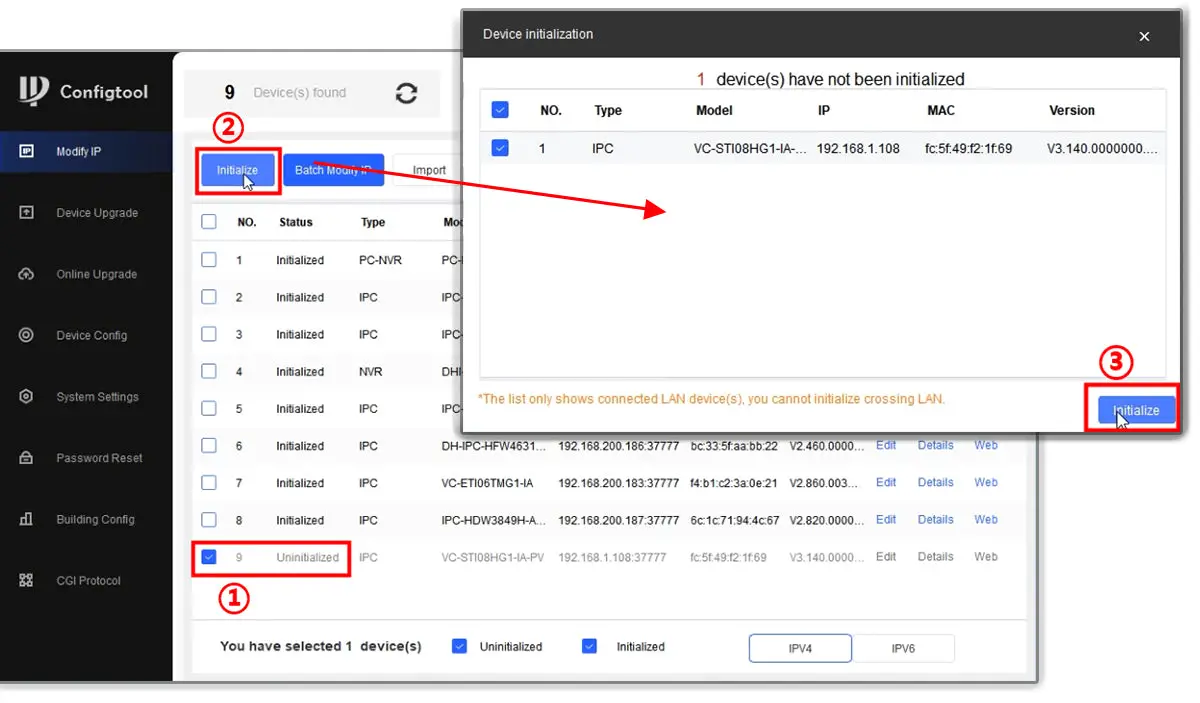The image size is (1200, 703).
Task: Check the box for row 7 VC-ETI06TMG1-IA
Action: [x=209, y=482]
